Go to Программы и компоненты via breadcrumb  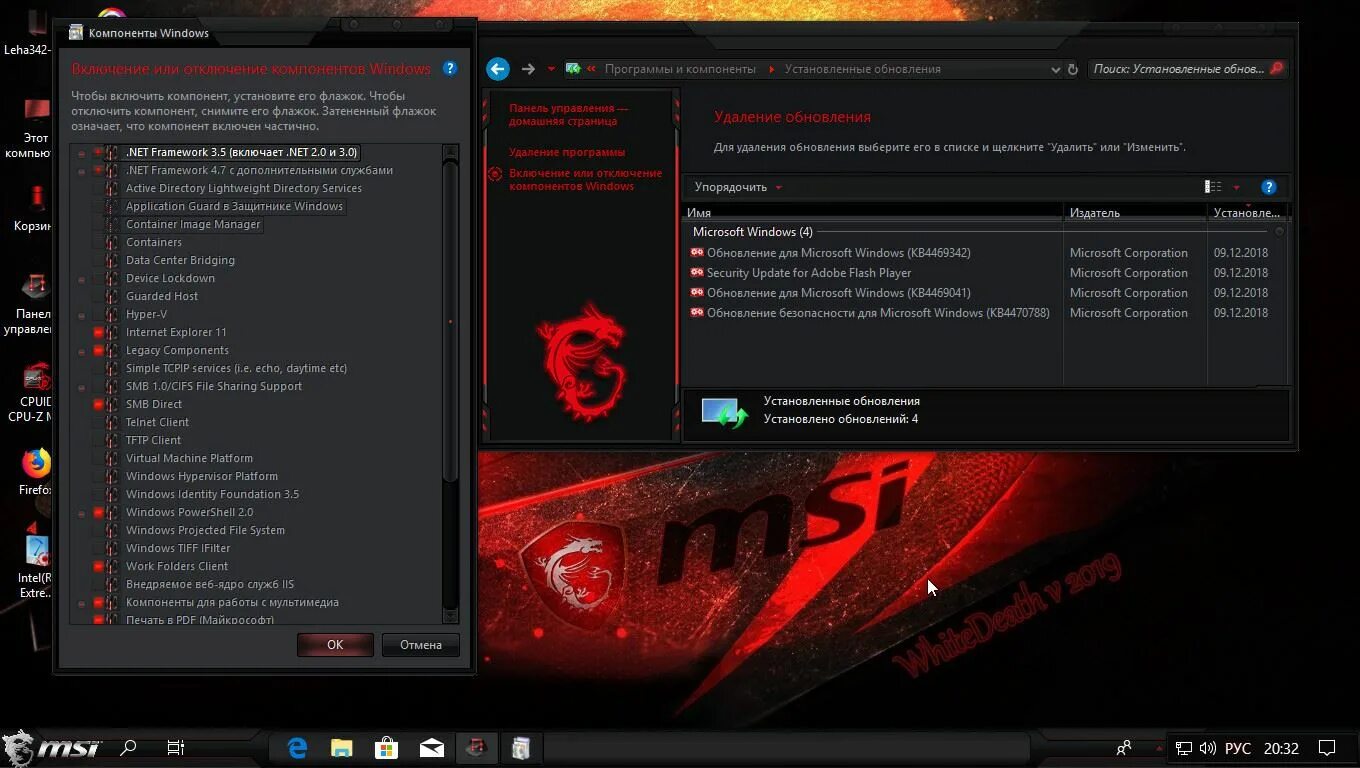681,68
